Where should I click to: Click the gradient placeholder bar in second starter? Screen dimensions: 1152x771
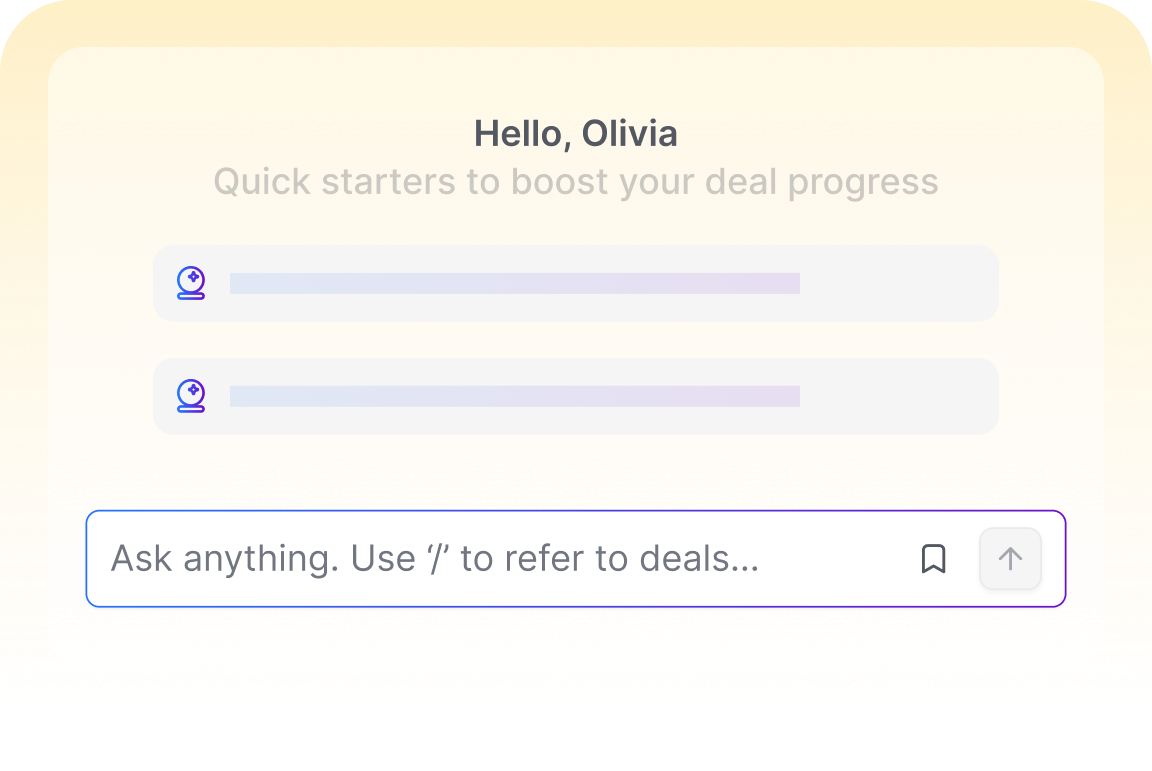pyautogui.click(x=514, y=396)
